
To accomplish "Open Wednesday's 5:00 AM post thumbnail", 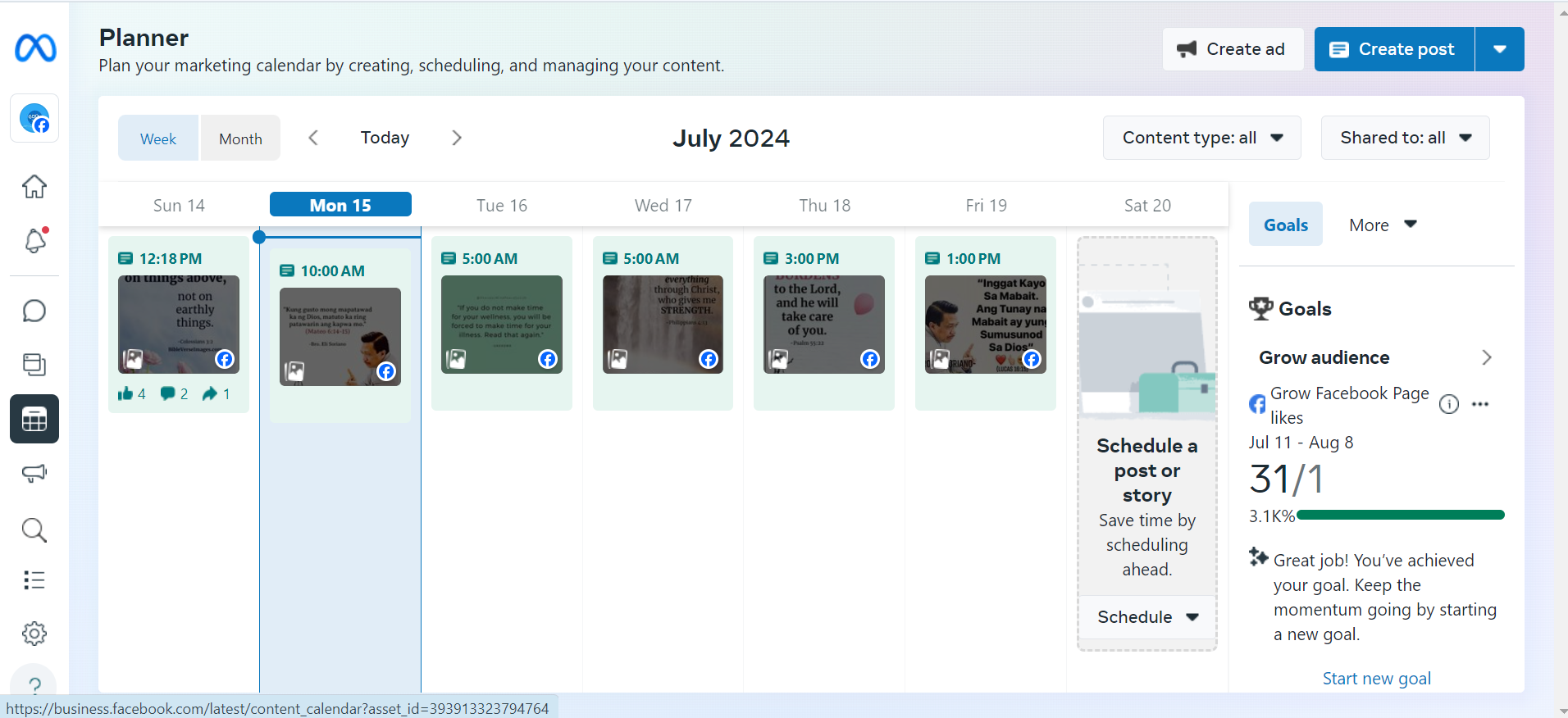I will pos(663,325).
